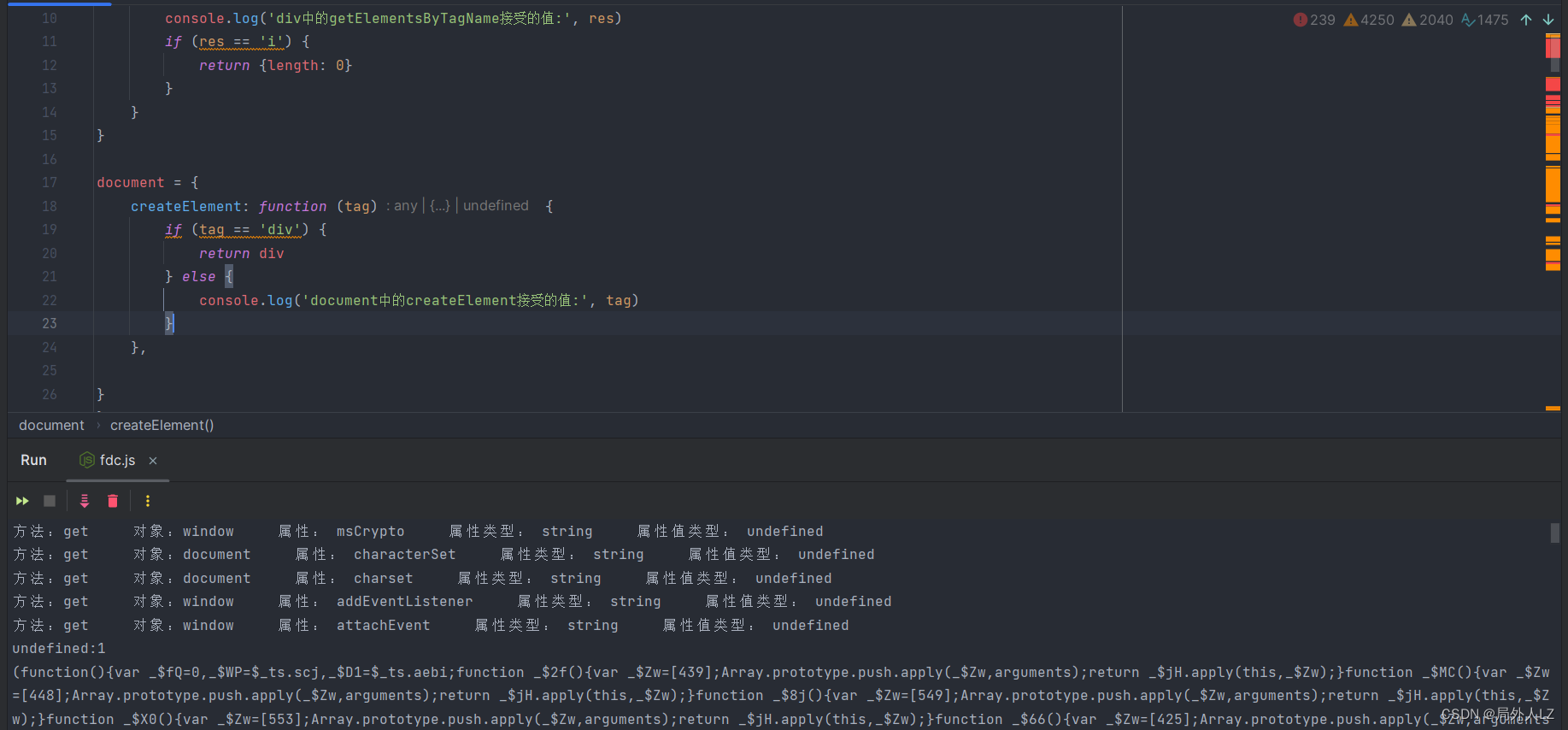The width and height of the screenshot is (1568, 730).
Task: Select the fdc.js run tab
Action: coord(117,461)
